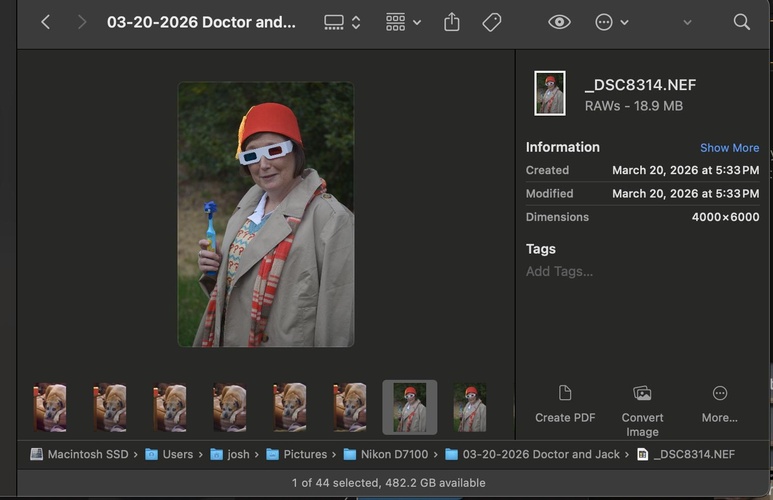Select the fourth dog thumbnail in filmstrip

230,408
